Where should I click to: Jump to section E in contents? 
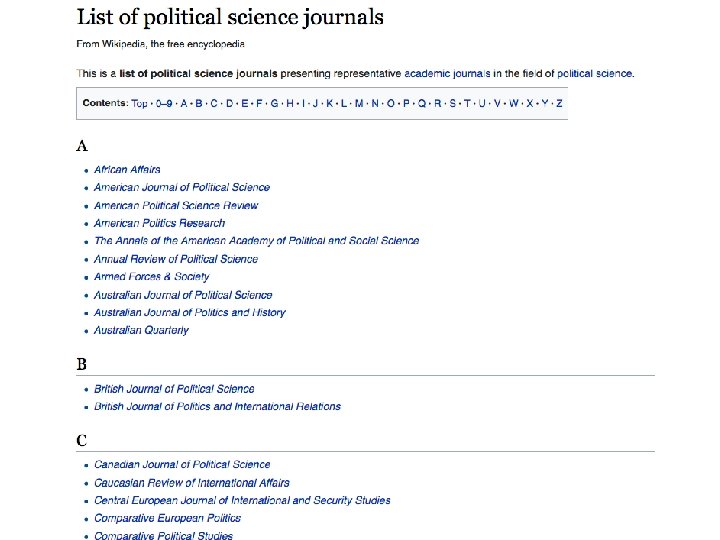244,103
